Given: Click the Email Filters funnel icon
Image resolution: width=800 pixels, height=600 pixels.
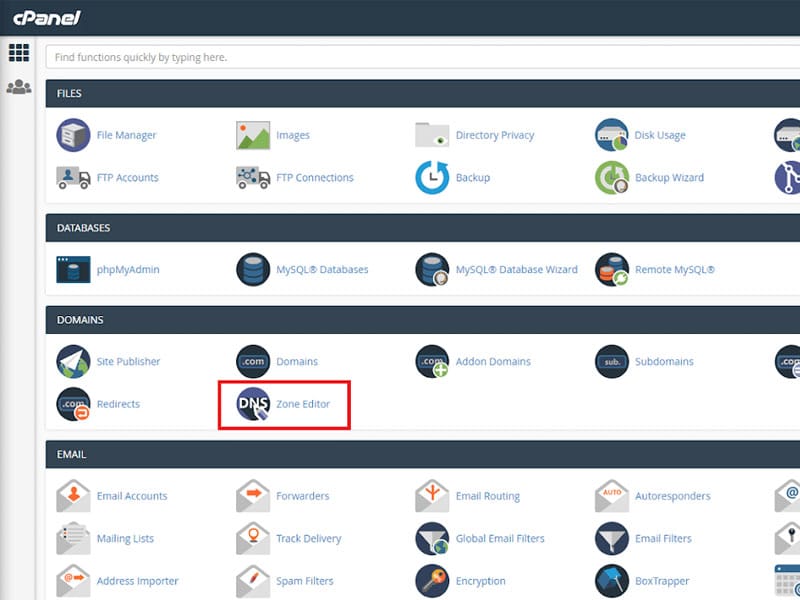Looking at the screenshot, I should pos(612,538).
